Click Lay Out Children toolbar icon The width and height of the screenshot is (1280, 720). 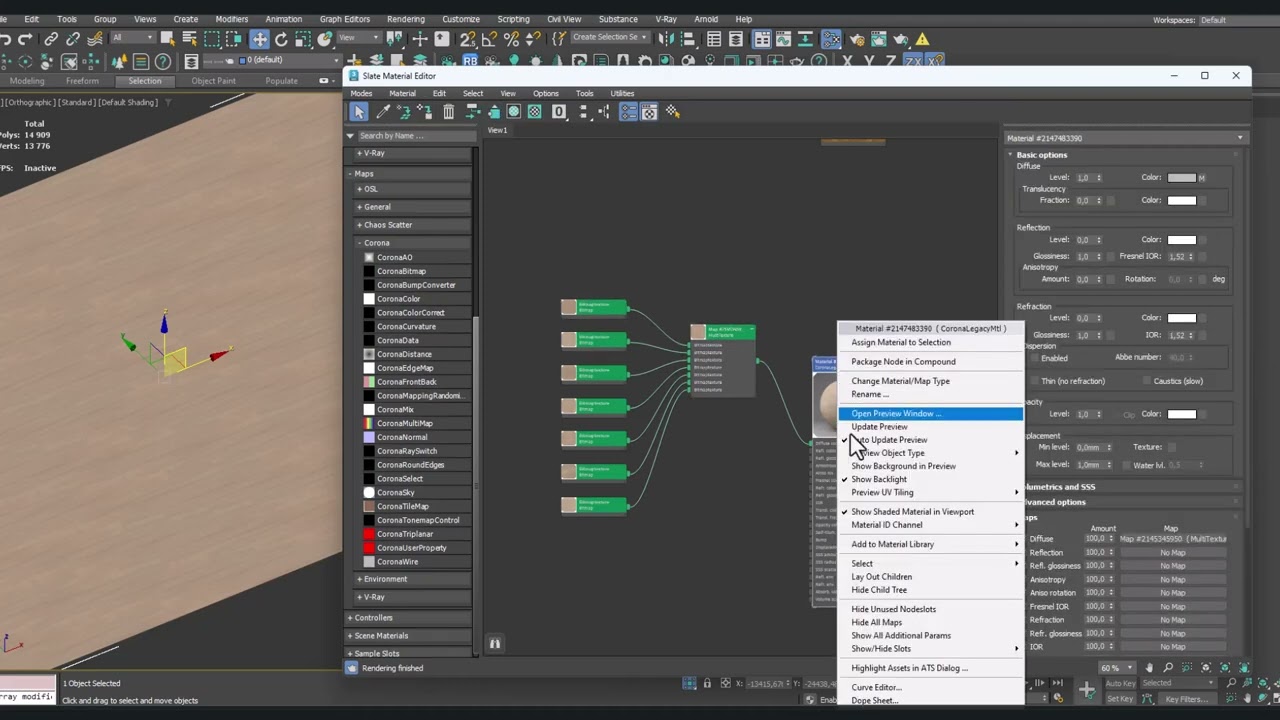(x=603, y=112)
